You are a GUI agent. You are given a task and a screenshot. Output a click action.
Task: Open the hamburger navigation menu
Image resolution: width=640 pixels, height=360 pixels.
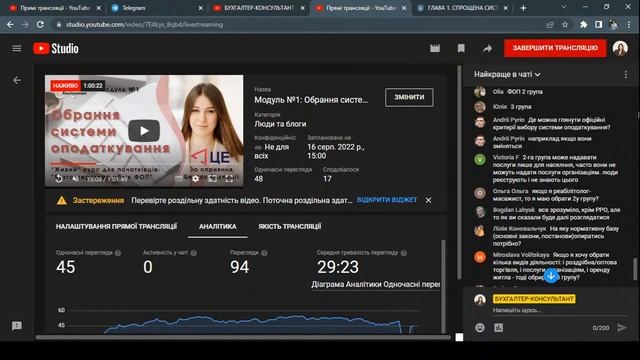[x=17, y=49]
